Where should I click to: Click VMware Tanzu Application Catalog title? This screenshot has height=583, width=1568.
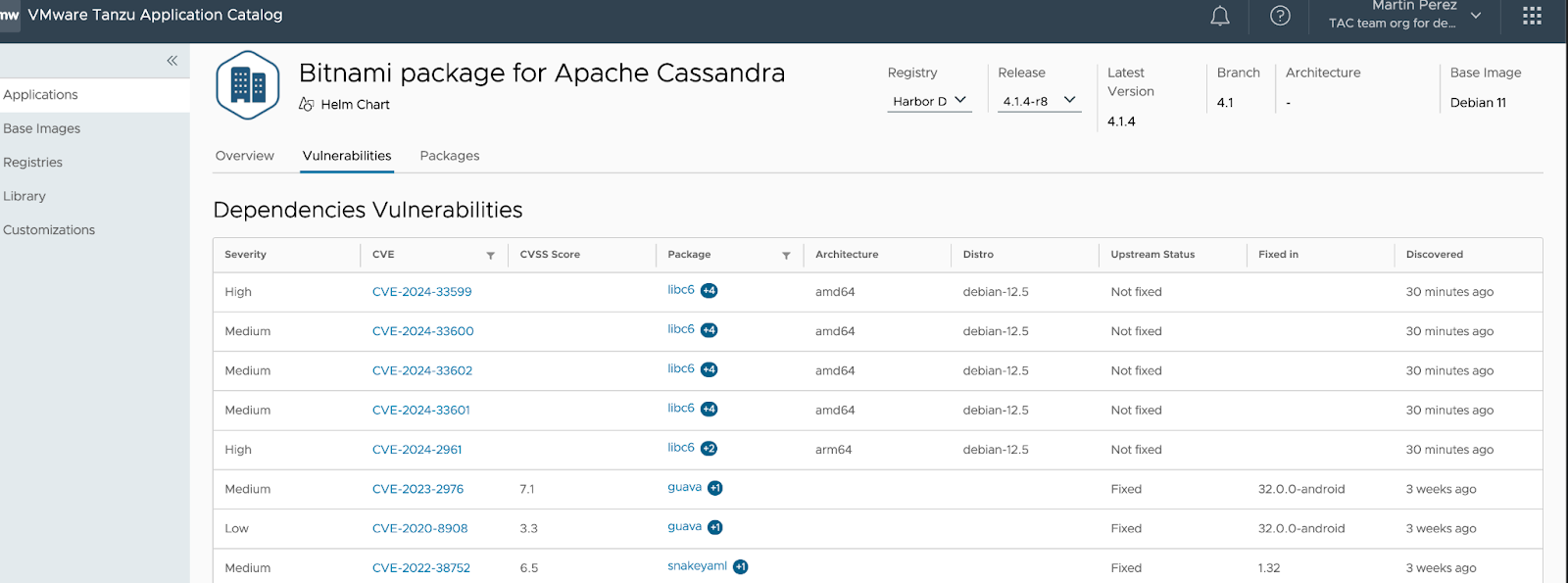coord(155,15)
